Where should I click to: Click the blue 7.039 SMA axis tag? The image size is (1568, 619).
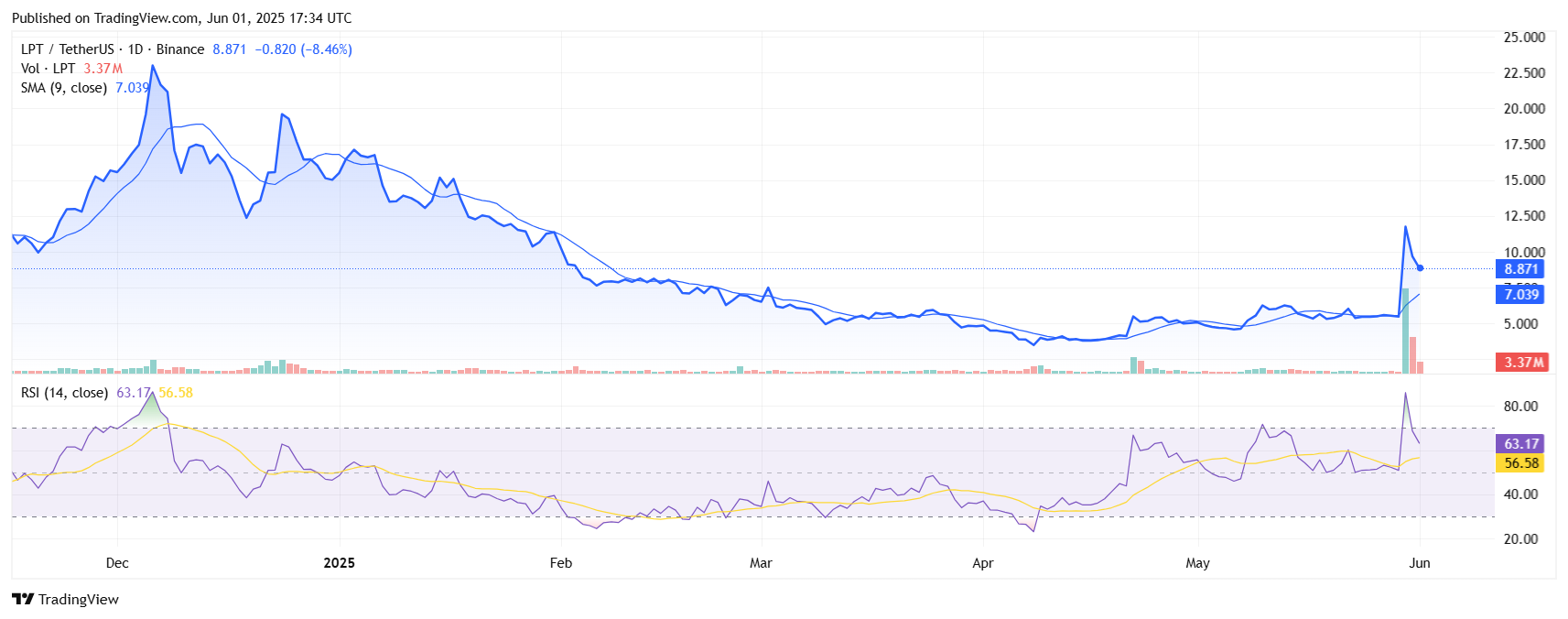pyautogui.click(x=1519, y=294)
